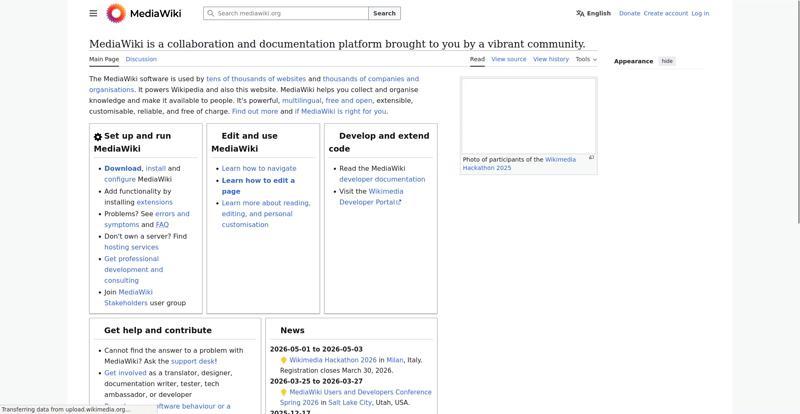
Task: Open the main hamburger menu
Action: click(x=93, y=13)
